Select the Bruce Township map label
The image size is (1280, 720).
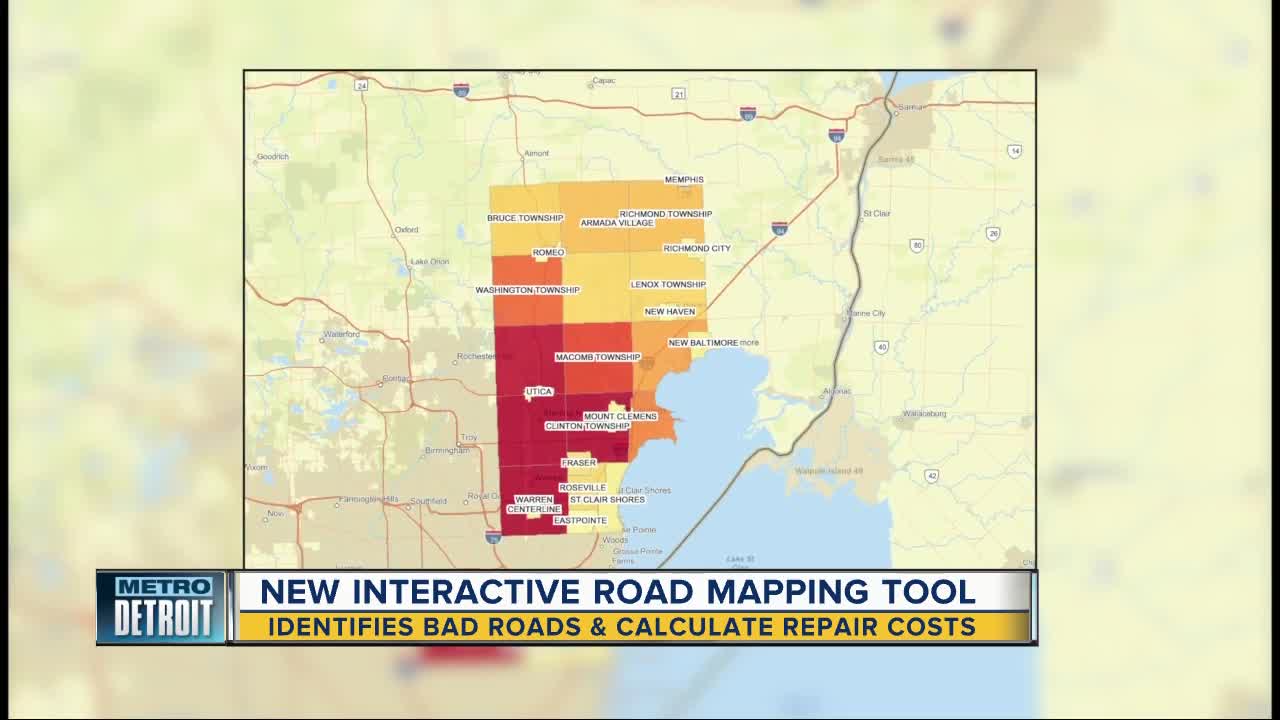(525, 218)
